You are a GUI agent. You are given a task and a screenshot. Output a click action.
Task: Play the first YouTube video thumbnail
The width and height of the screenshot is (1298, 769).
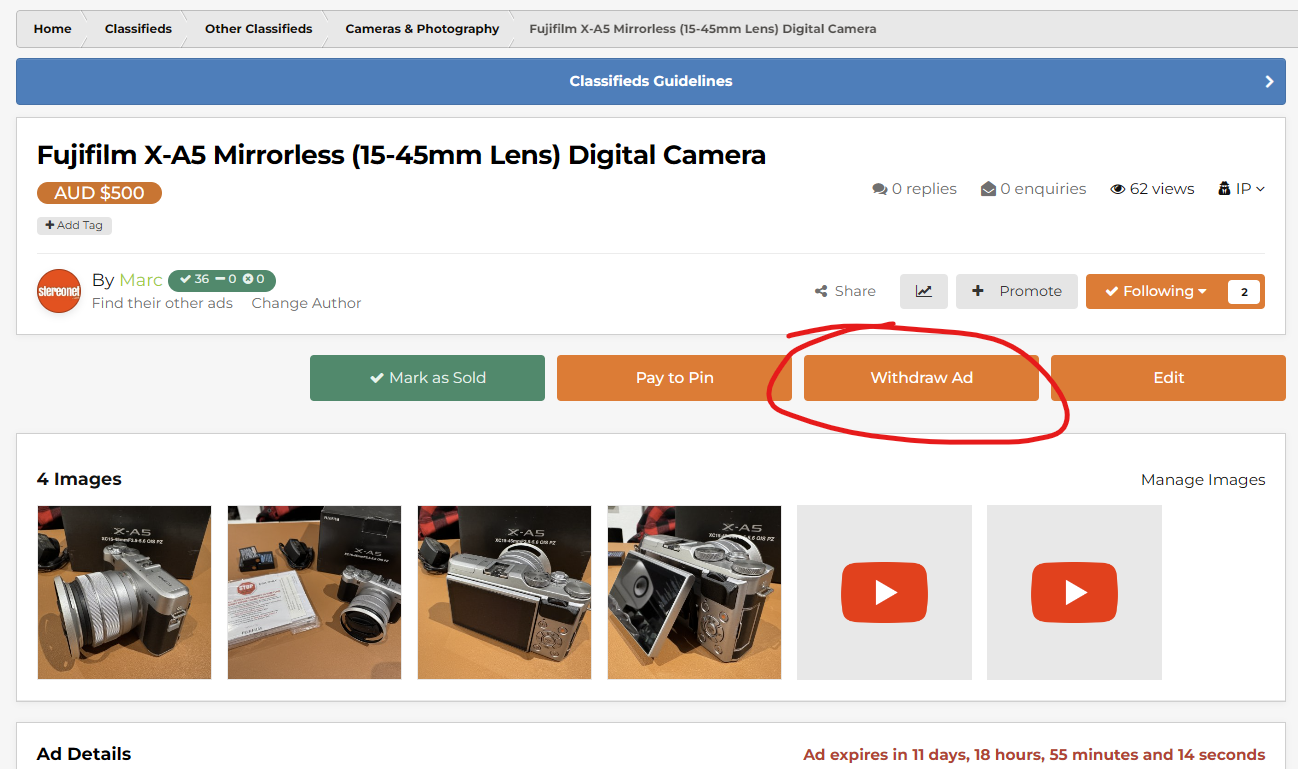pos(884,592)
